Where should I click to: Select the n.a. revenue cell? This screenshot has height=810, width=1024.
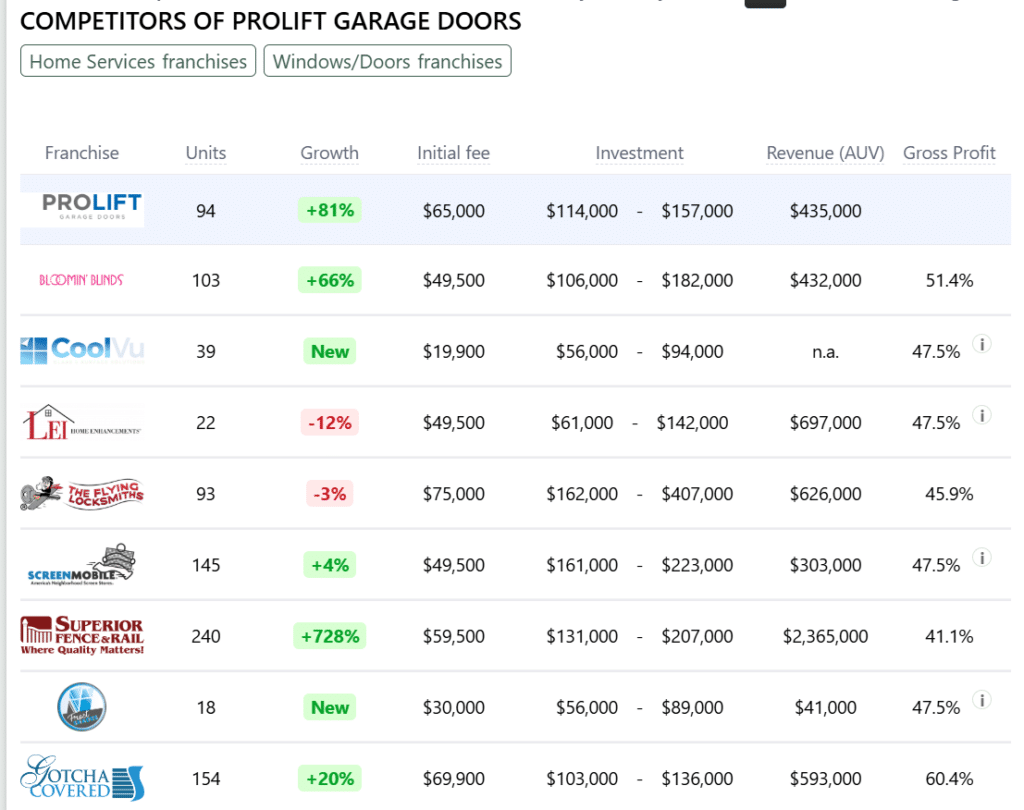825,352
